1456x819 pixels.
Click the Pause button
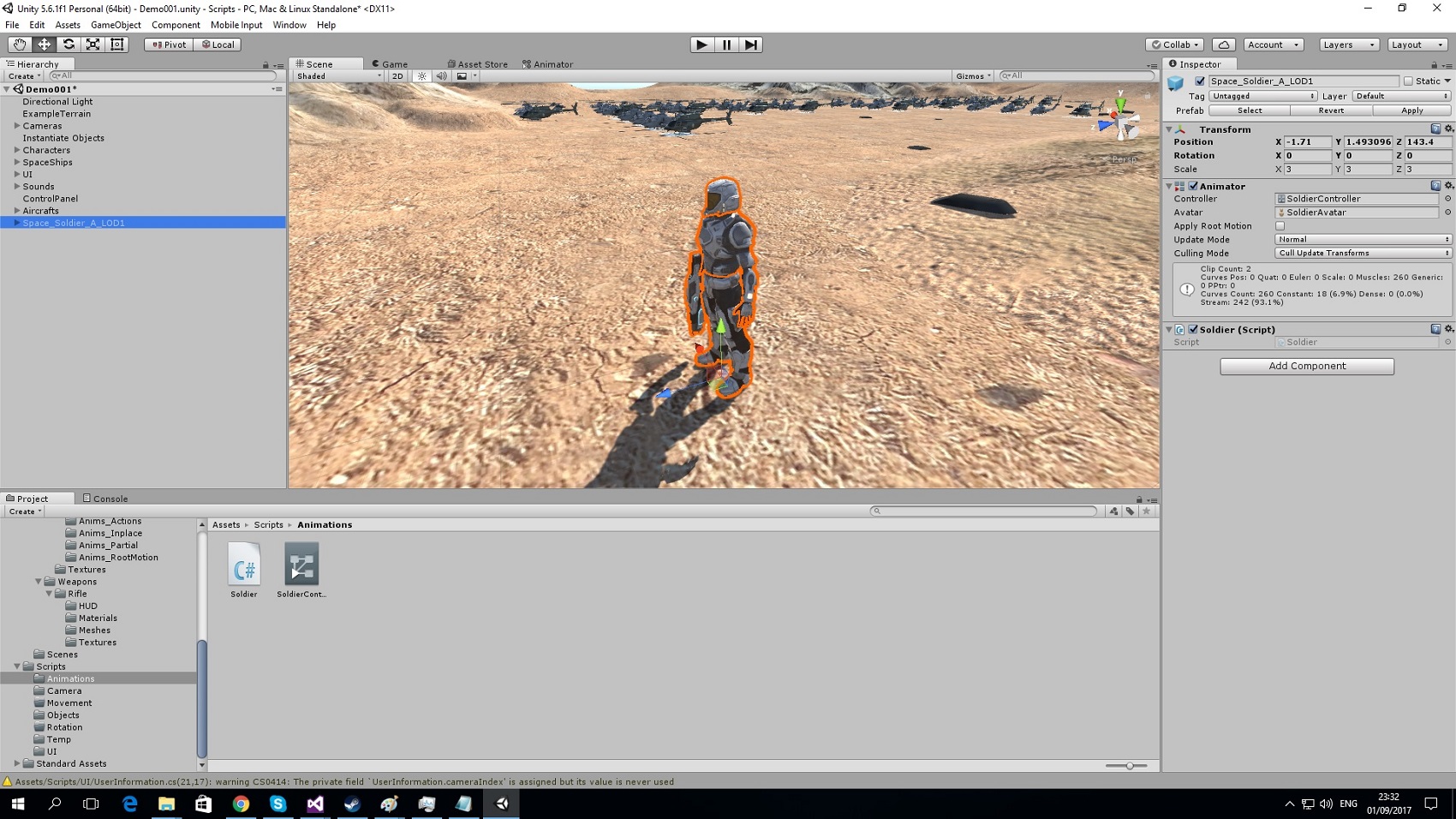click(x=726, y=45)
